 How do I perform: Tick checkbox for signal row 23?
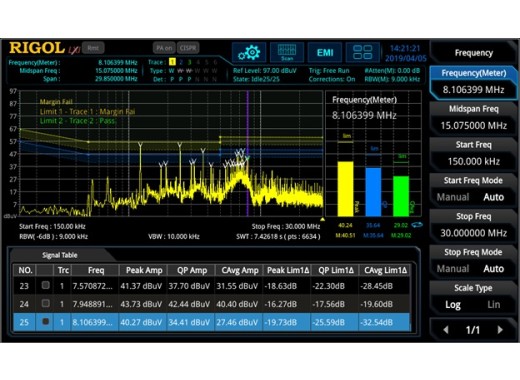click(46, 285)
